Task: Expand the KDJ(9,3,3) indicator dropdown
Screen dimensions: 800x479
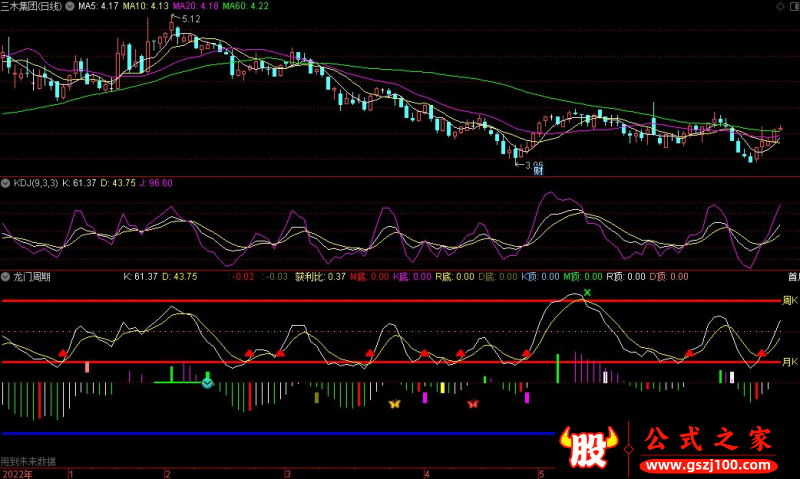Action: 6,183
